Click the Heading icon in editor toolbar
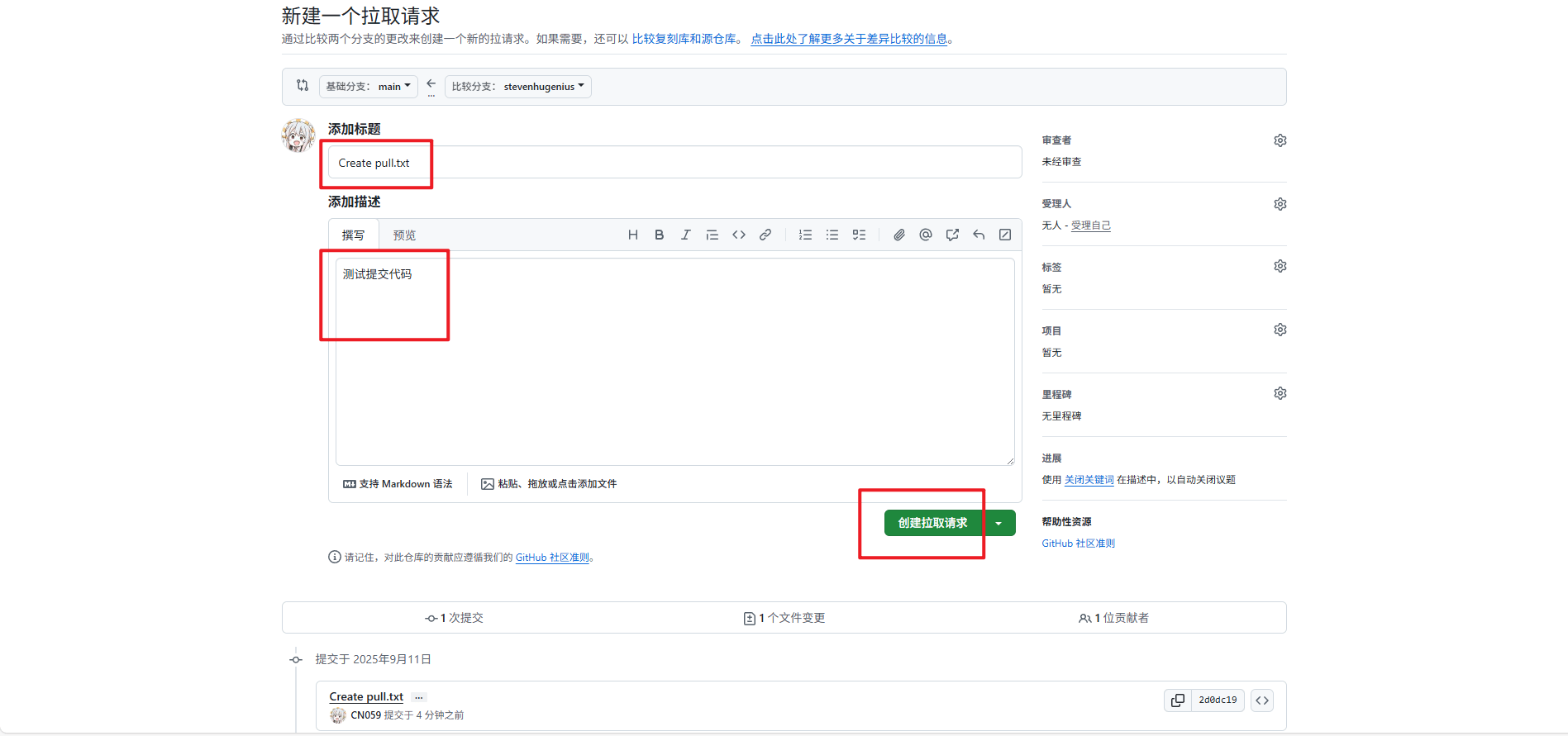 pos(632,235)
